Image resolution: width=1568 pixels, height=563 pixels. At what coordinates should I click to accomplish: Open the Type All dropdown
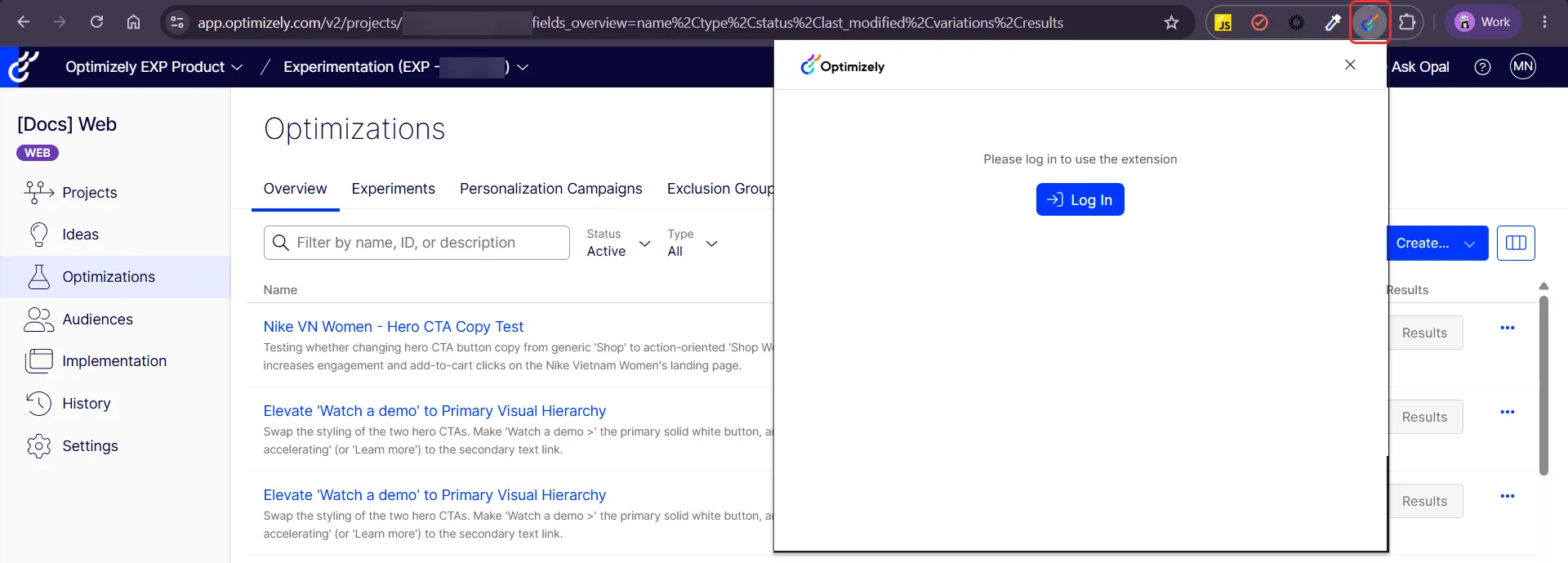click(x=693, y=243)
